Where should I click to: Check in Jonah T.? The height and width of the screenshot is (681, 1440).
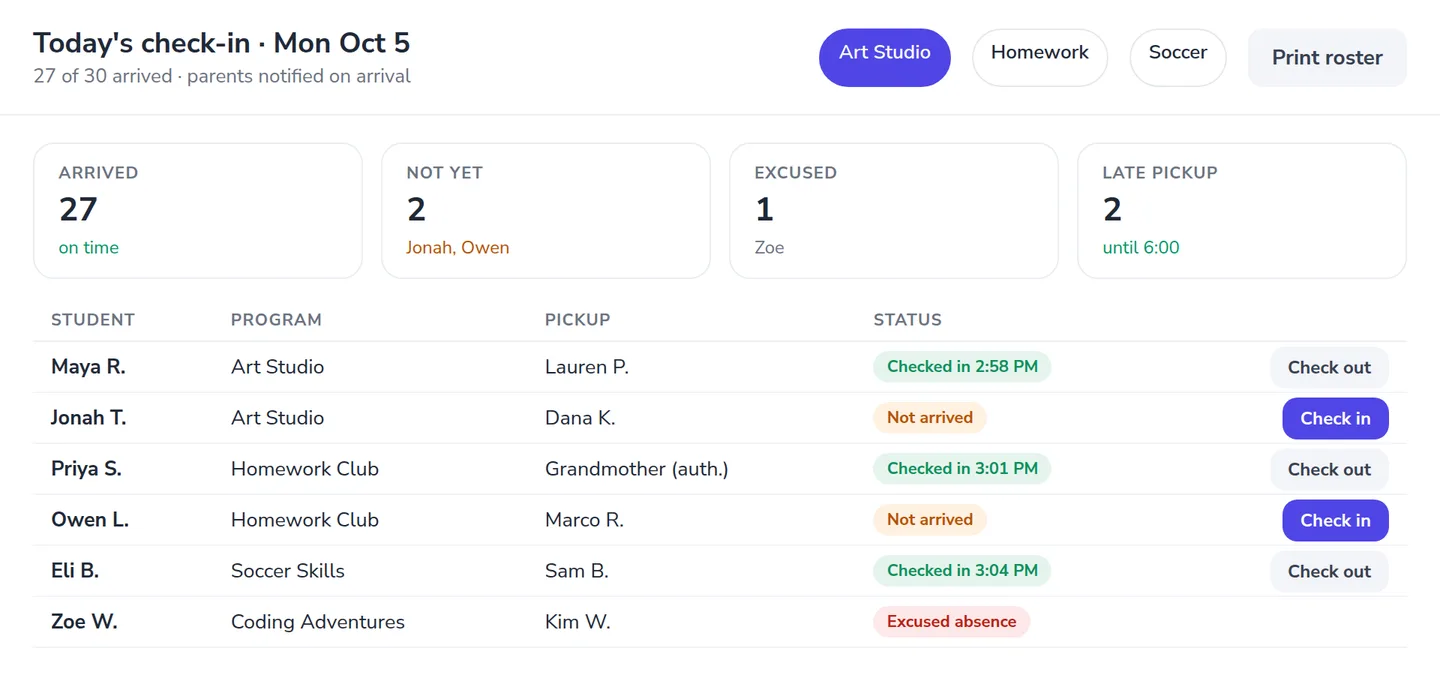point(1335,418)
